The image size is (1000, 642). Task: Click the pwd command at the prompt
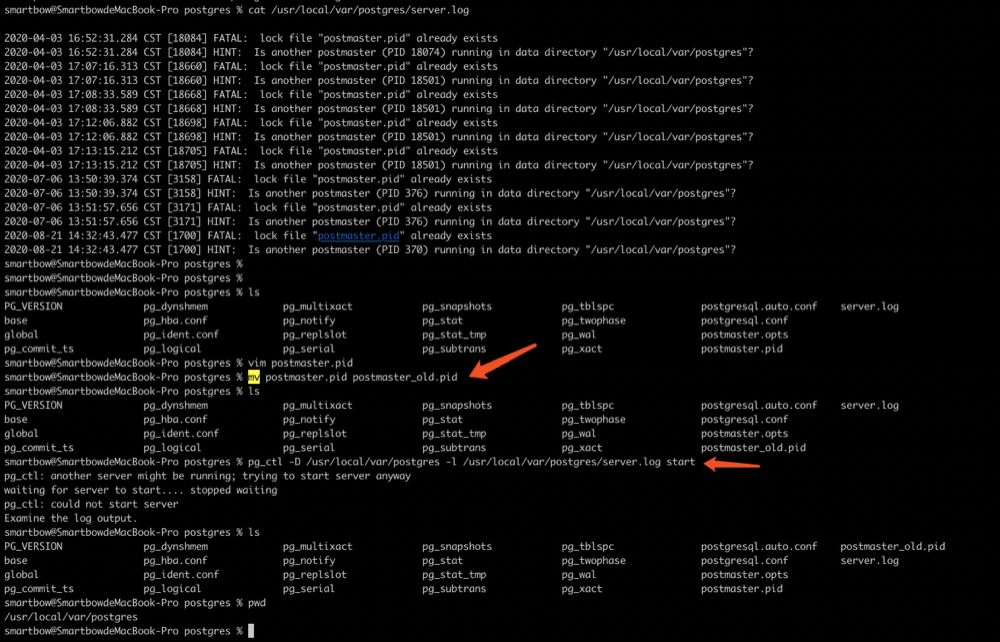(257, 603)
